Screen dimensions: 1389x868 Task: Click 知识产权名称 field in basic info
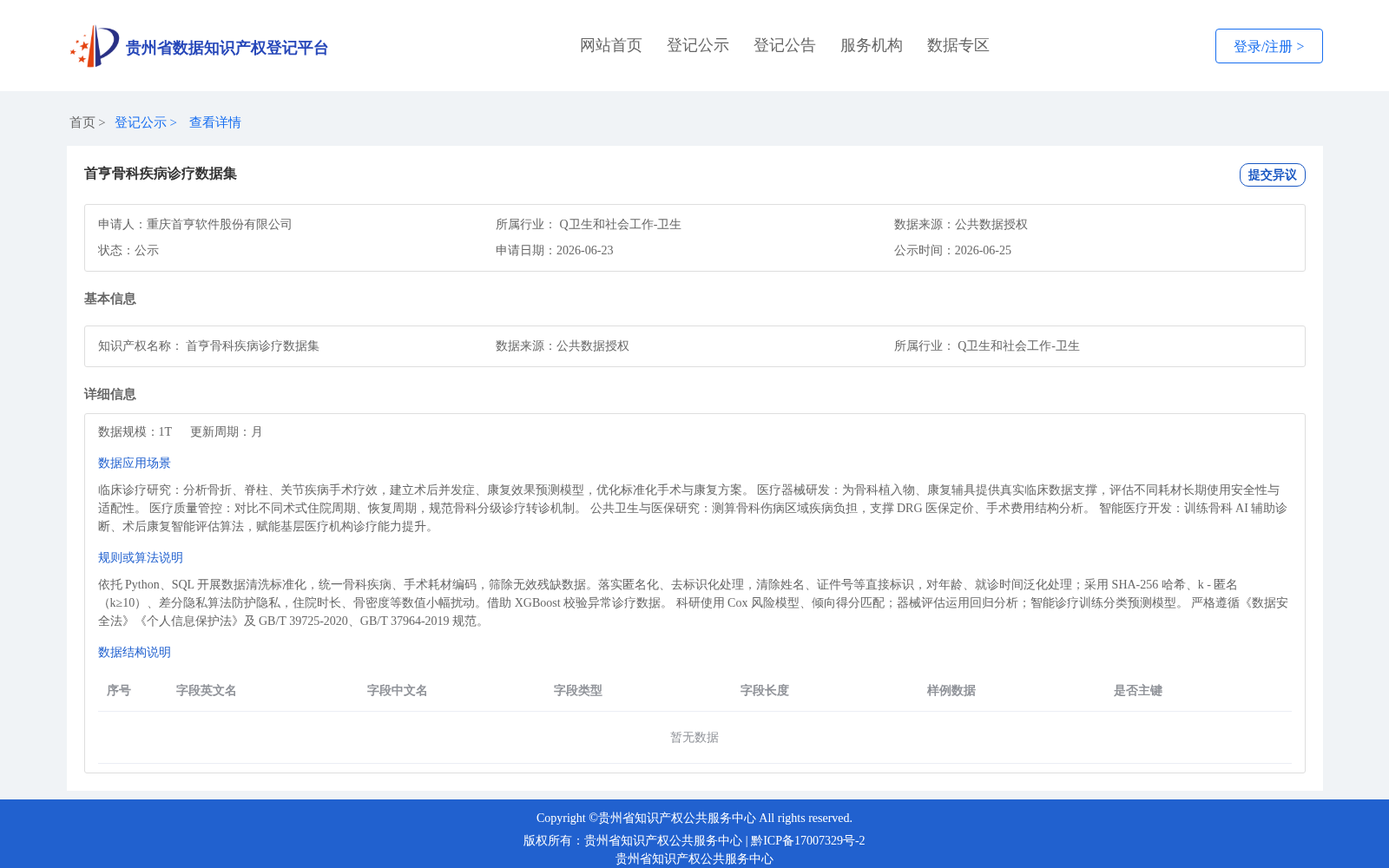point(208,345)
